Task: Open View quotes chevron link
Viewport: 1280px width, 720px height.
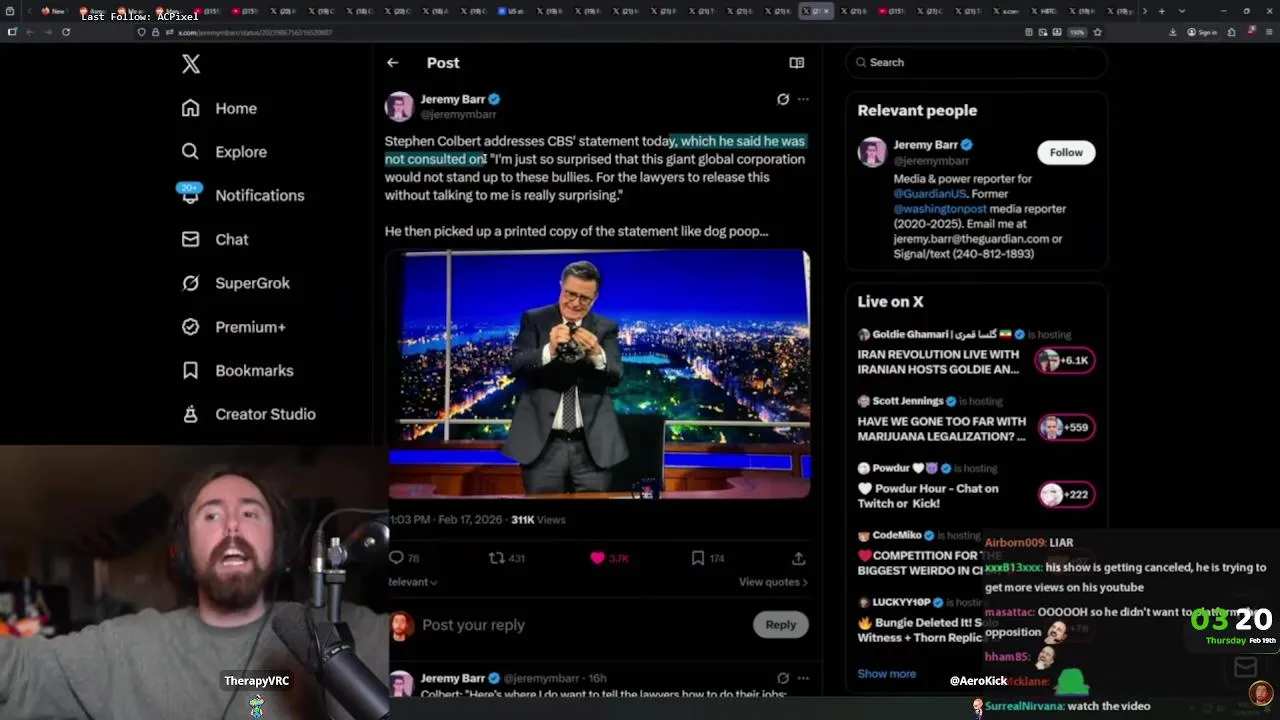Action: pos(773,582)
